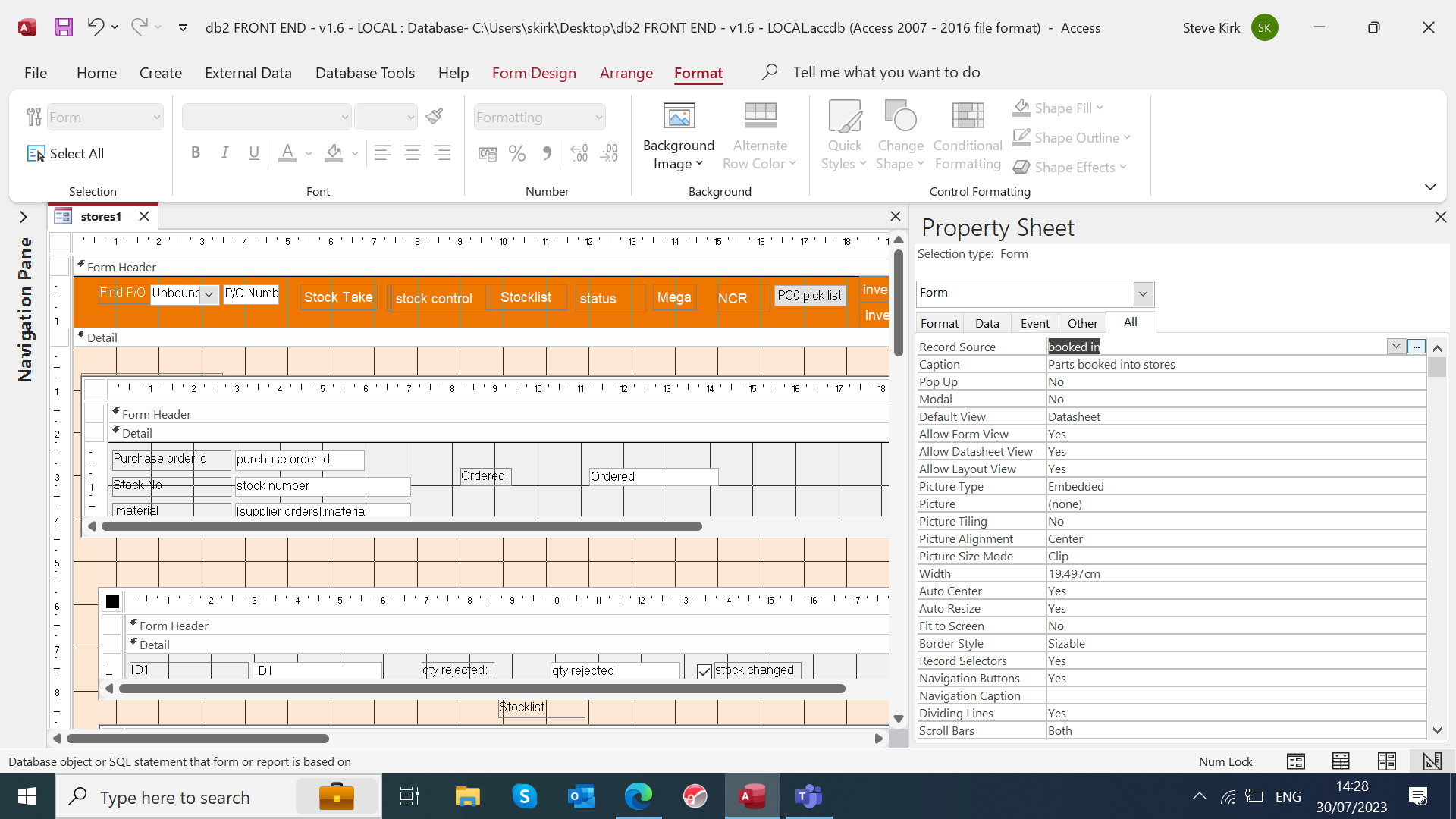
Task: Center align text
Action: tap(413, 153)
